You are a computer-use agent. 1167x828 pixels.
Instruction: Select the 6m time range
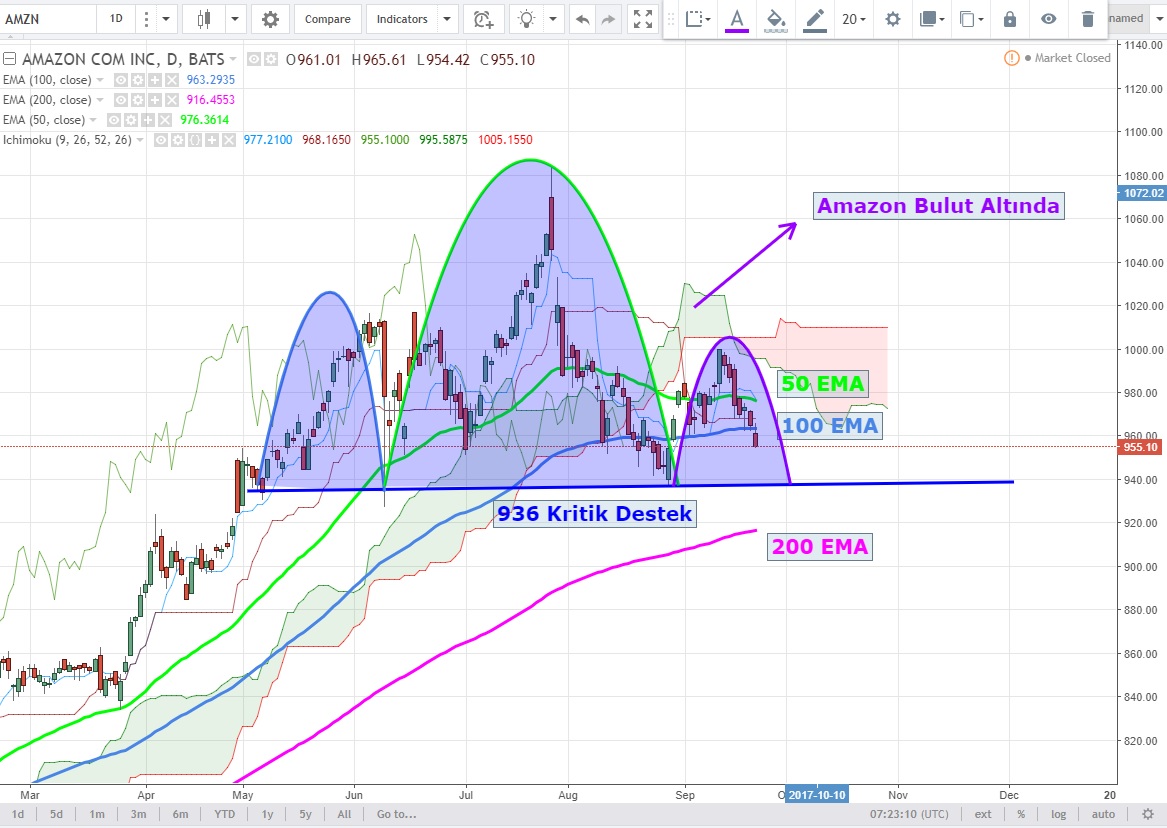coord(180,814)
